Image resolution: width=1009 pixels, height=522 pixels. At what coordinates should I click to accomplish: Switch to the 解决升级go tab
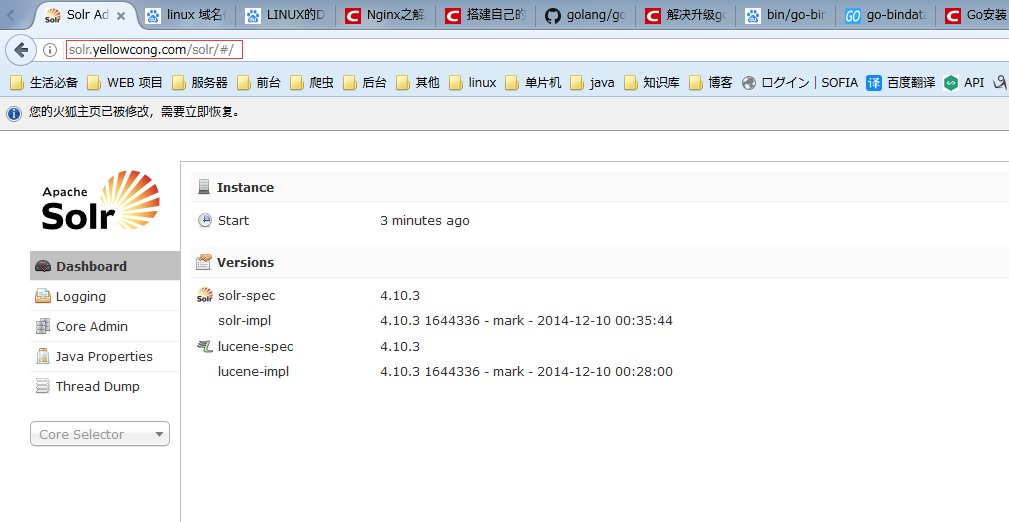pos(686,15)
